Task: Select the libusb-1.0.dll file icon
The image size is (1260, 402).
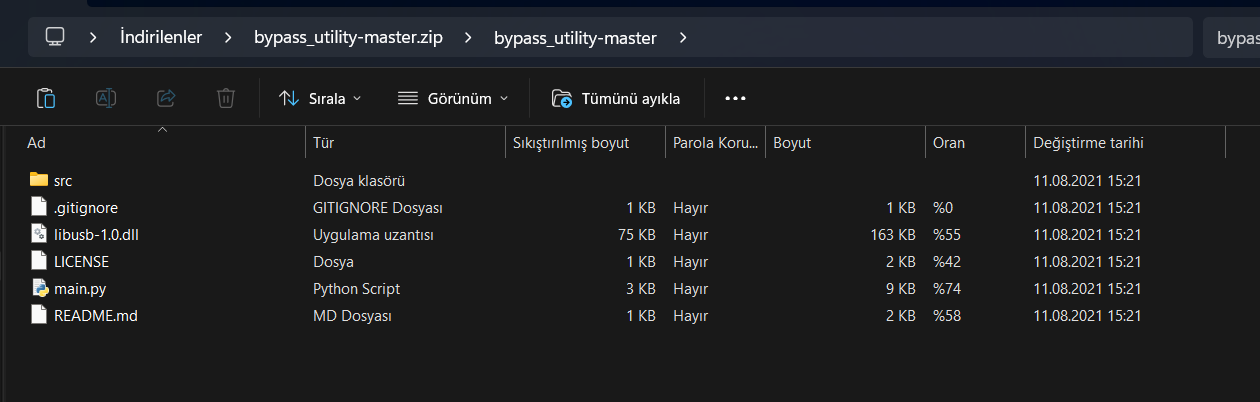Action: click(x=39, y=234)
